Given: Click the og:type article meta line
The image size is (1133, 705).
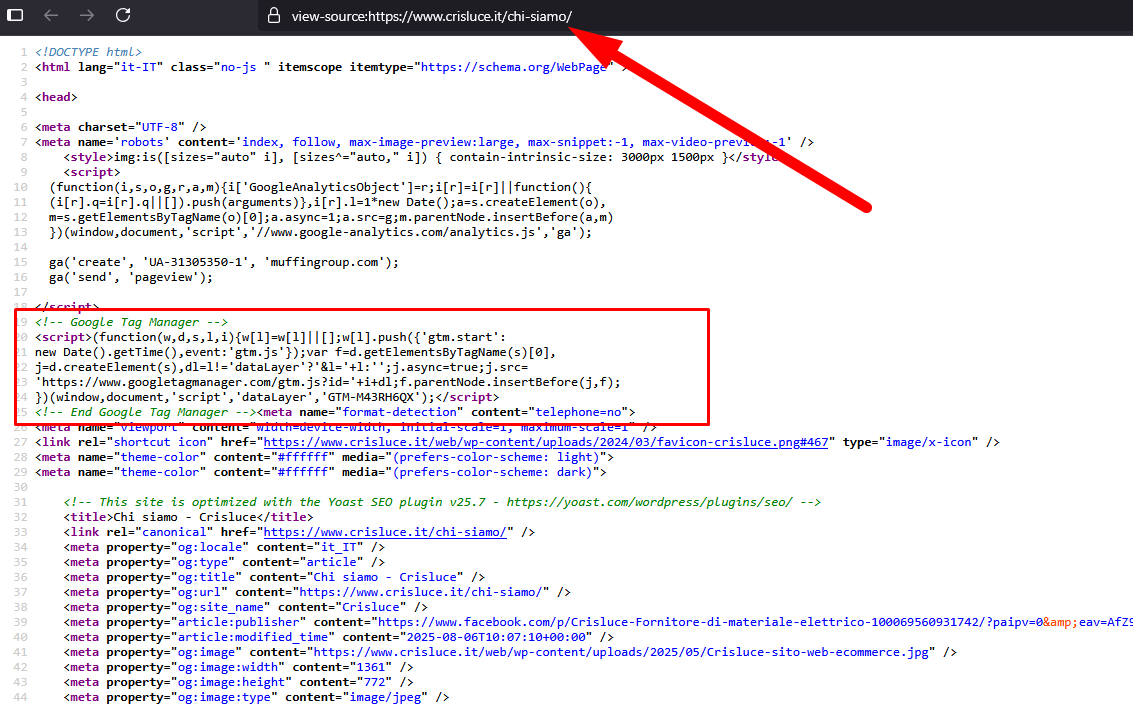Looking at the screenshot, I should (x=224, y=562).
